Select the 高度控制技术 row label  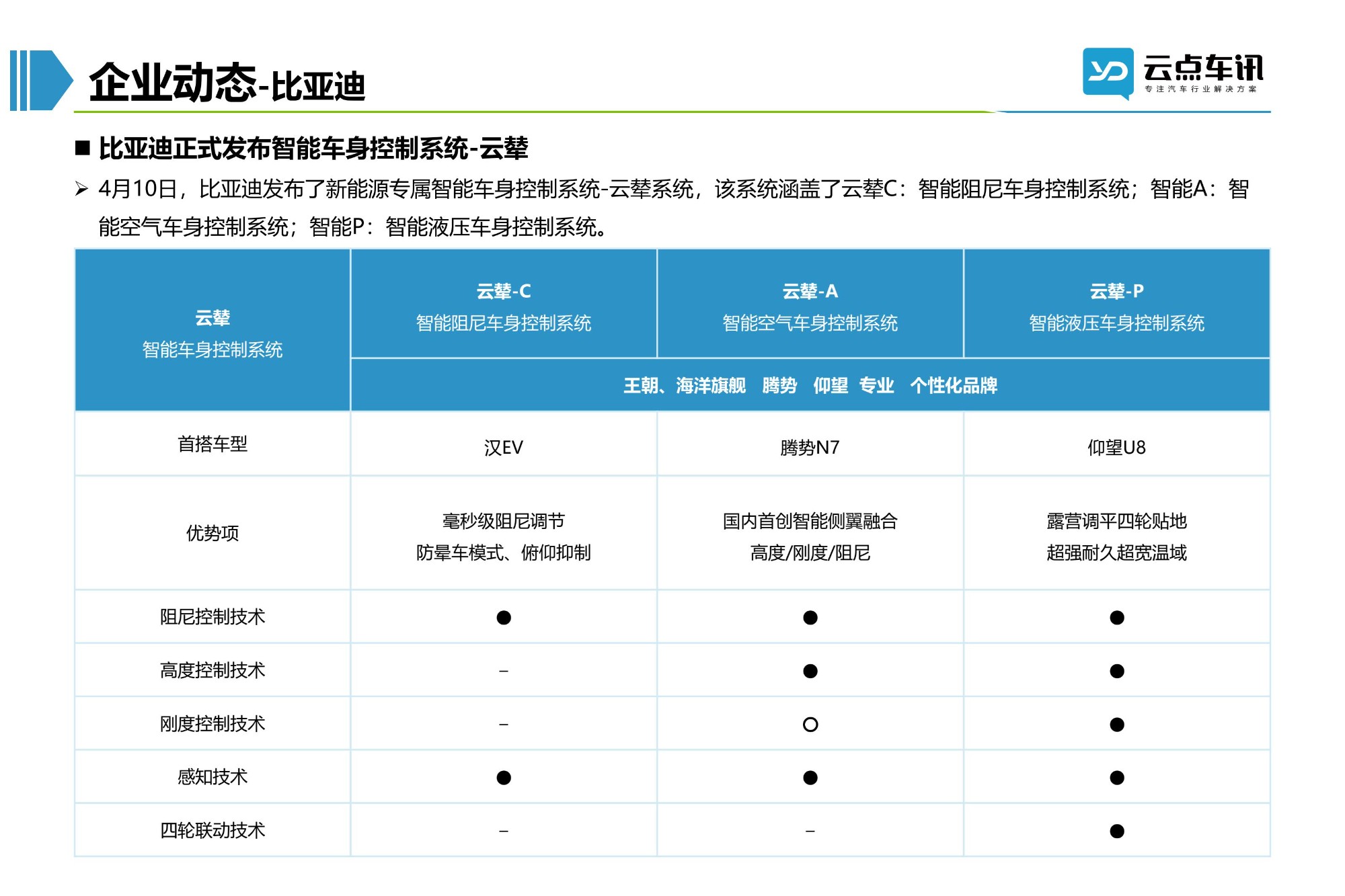(x=213, y=670)
